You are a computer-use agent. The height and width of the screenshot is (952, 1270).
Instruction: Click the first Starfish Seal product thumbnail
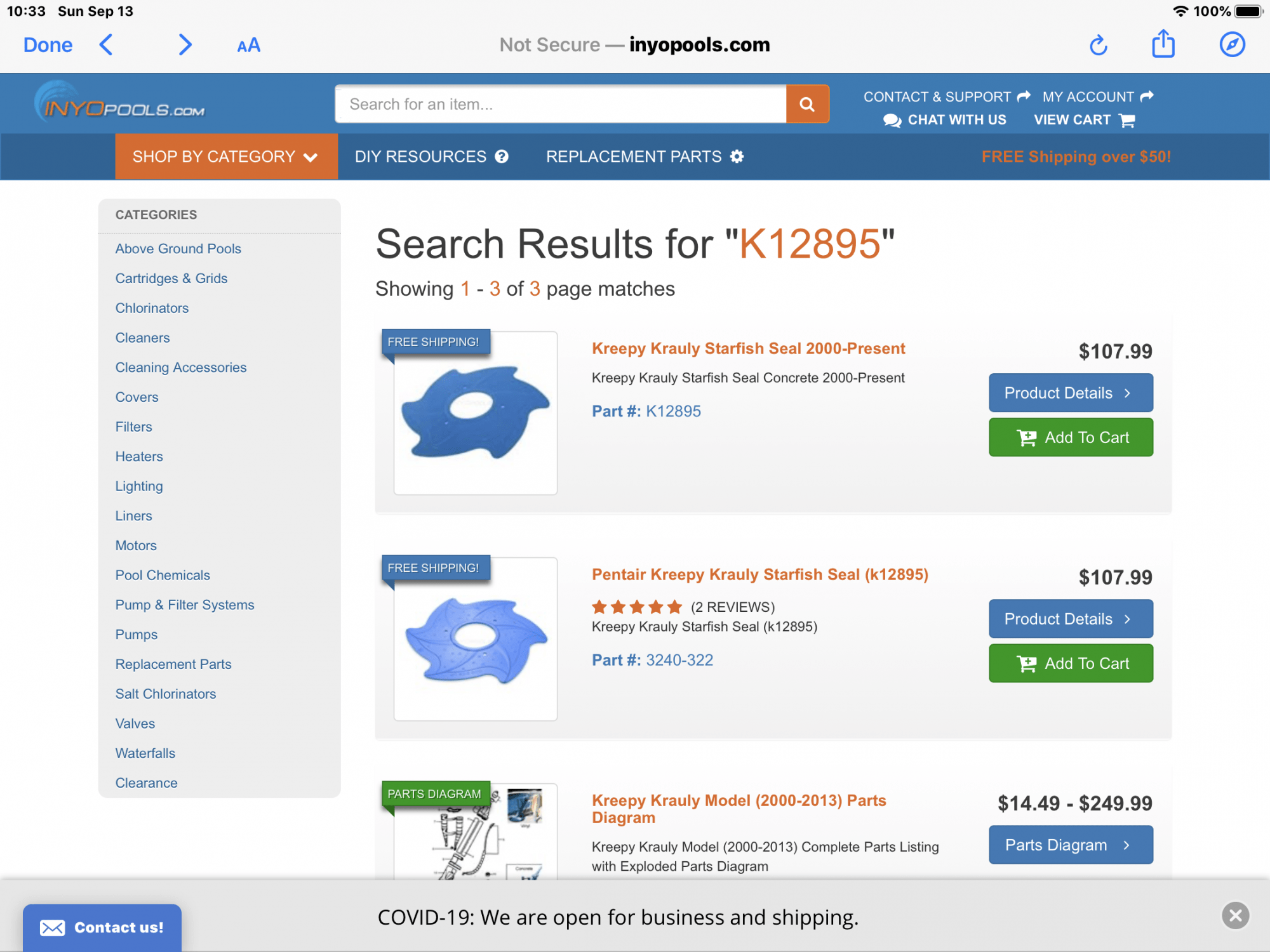tap(475, 413)
